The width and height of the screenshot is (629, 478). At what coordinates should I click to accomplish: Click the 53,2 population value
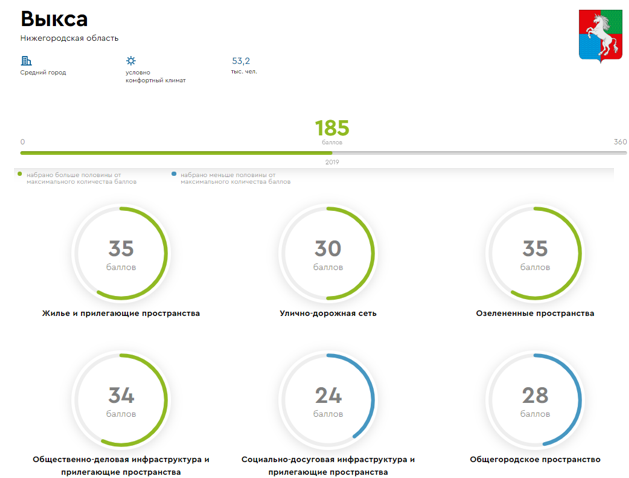241,61
